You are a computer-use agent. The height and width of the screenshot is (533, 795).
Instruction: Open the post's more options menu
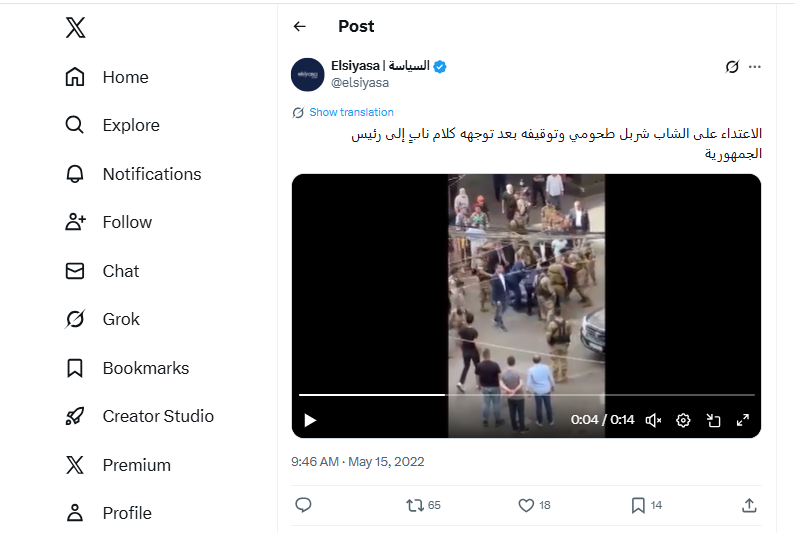point(755,67)
